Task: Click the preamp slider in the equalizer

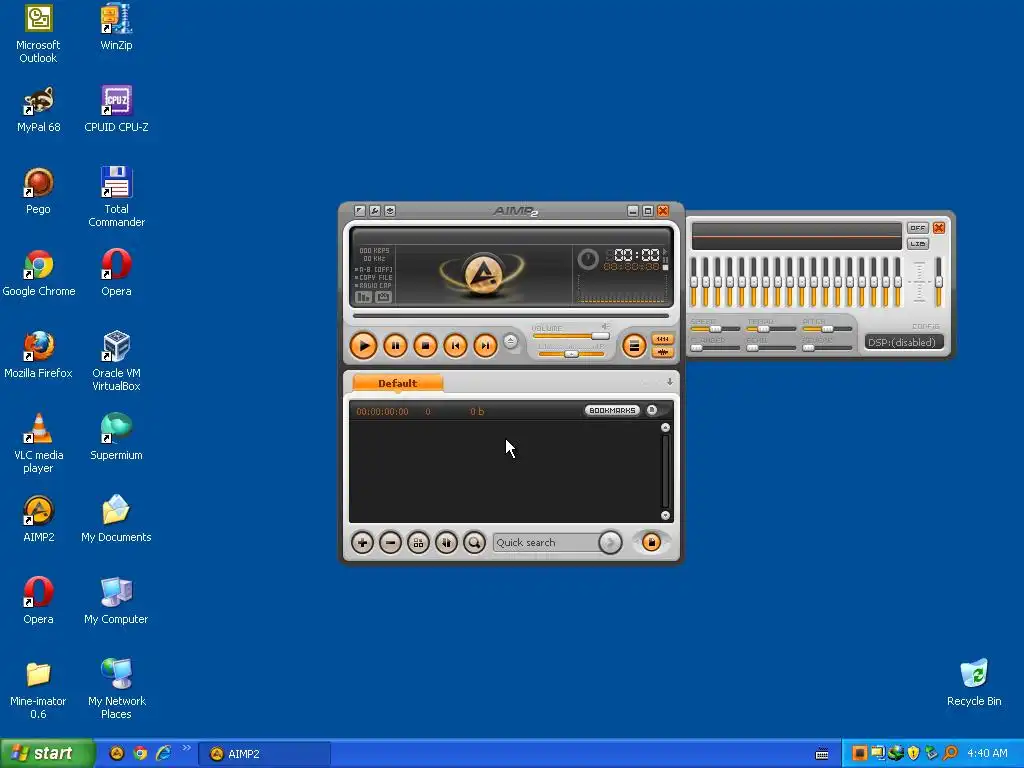Action: click(938, 282)
